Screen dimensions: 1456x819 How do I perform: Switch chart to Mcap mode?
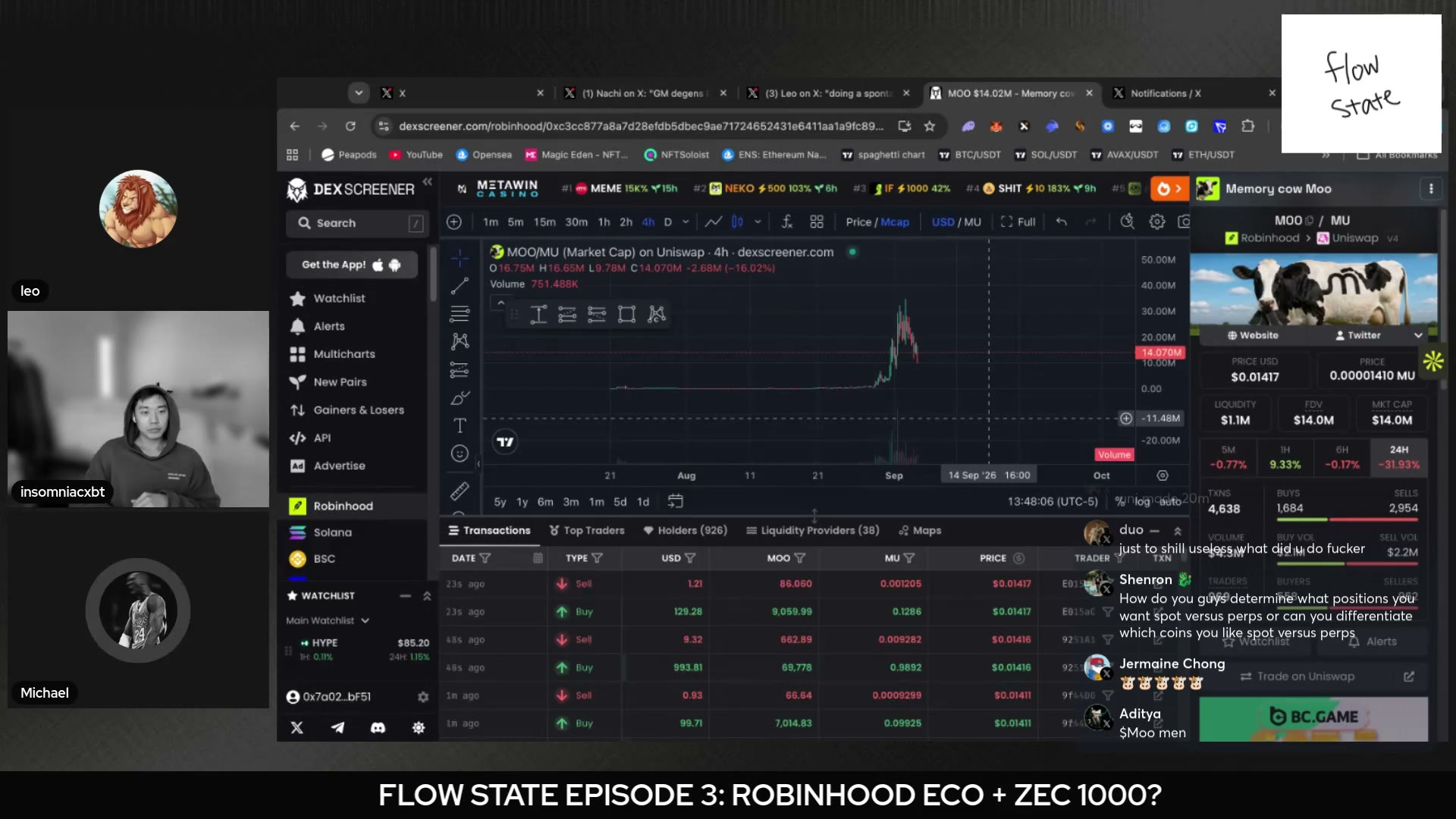[895, 221]
